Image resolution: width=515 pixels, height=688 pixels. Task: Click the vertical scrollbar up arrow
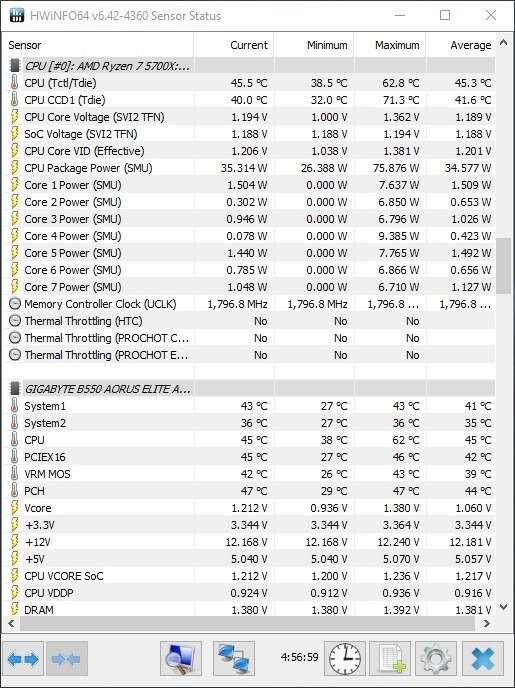pyautogui.click(x=504, y=43)
